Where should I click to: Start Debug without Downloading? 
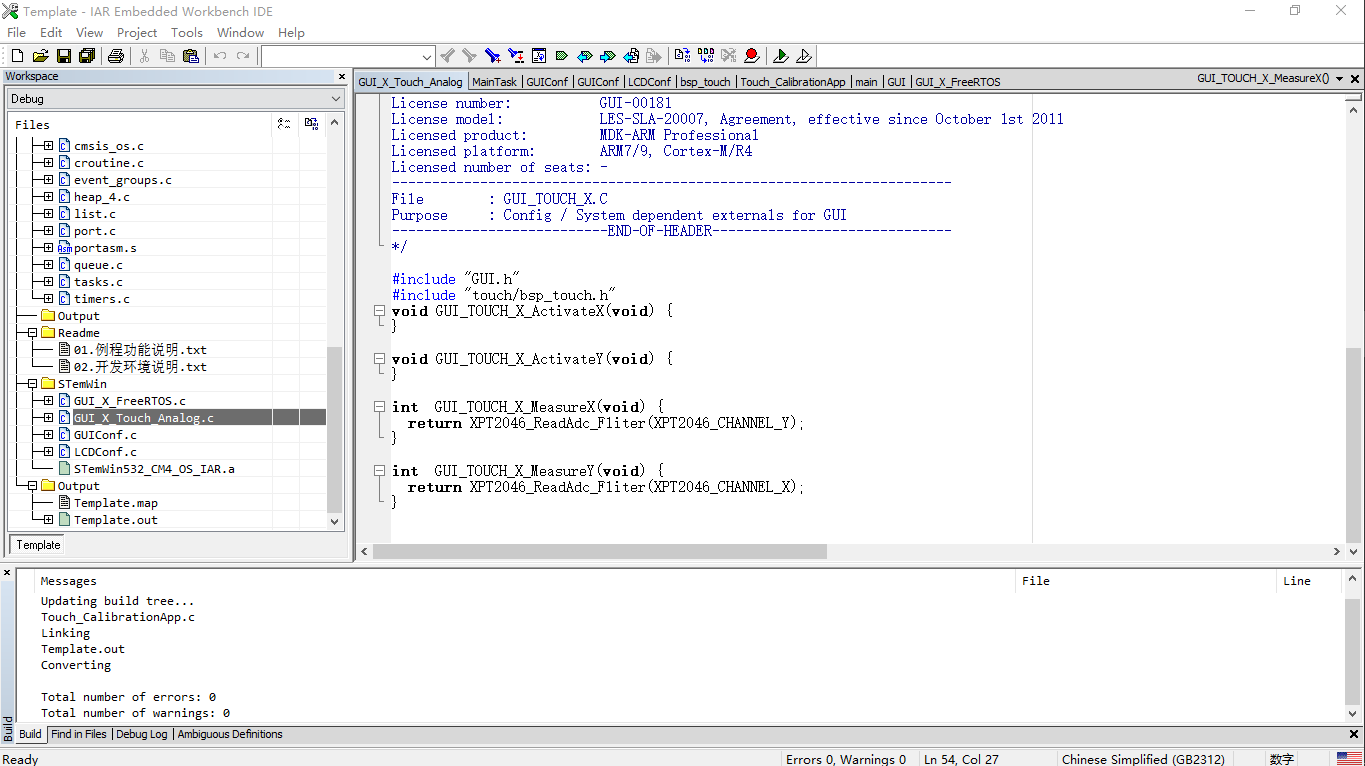(804, 56)
